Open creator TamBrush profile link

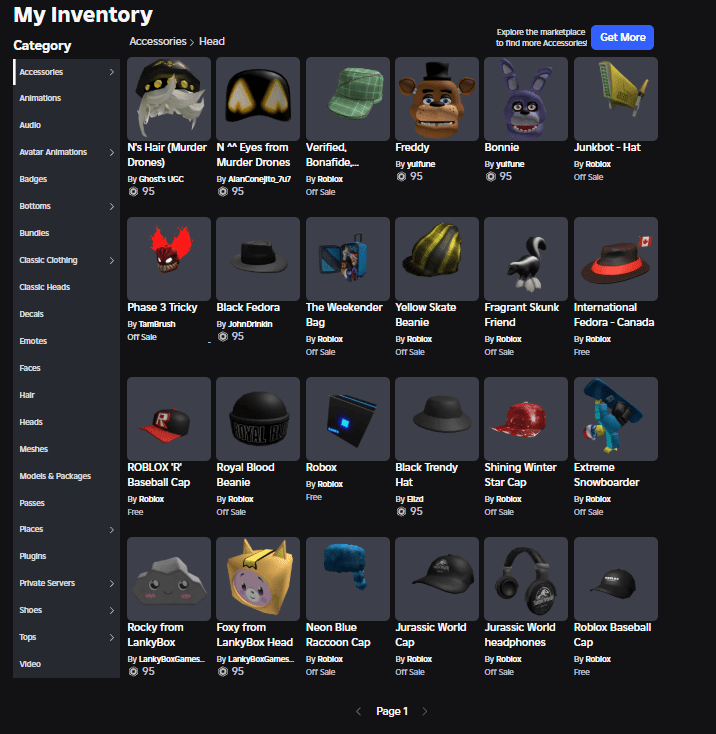157,324
